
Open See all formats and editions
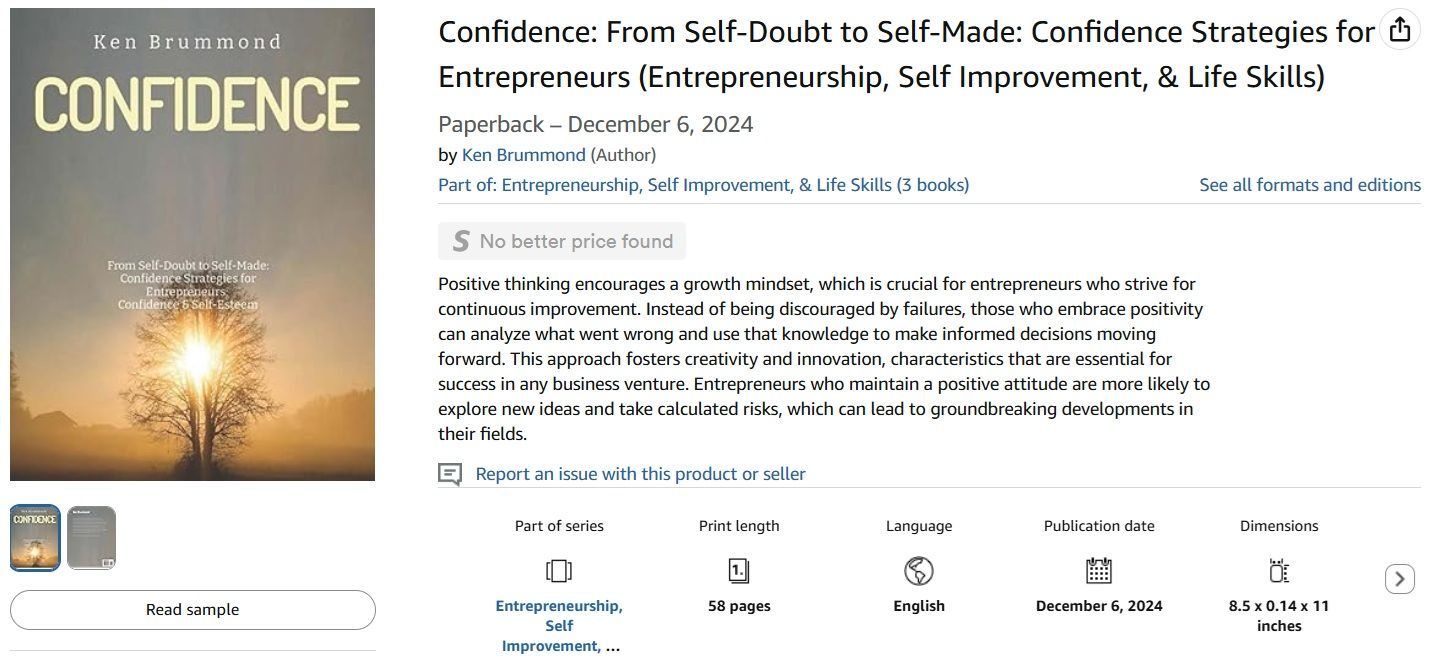tap(1310, 185)
